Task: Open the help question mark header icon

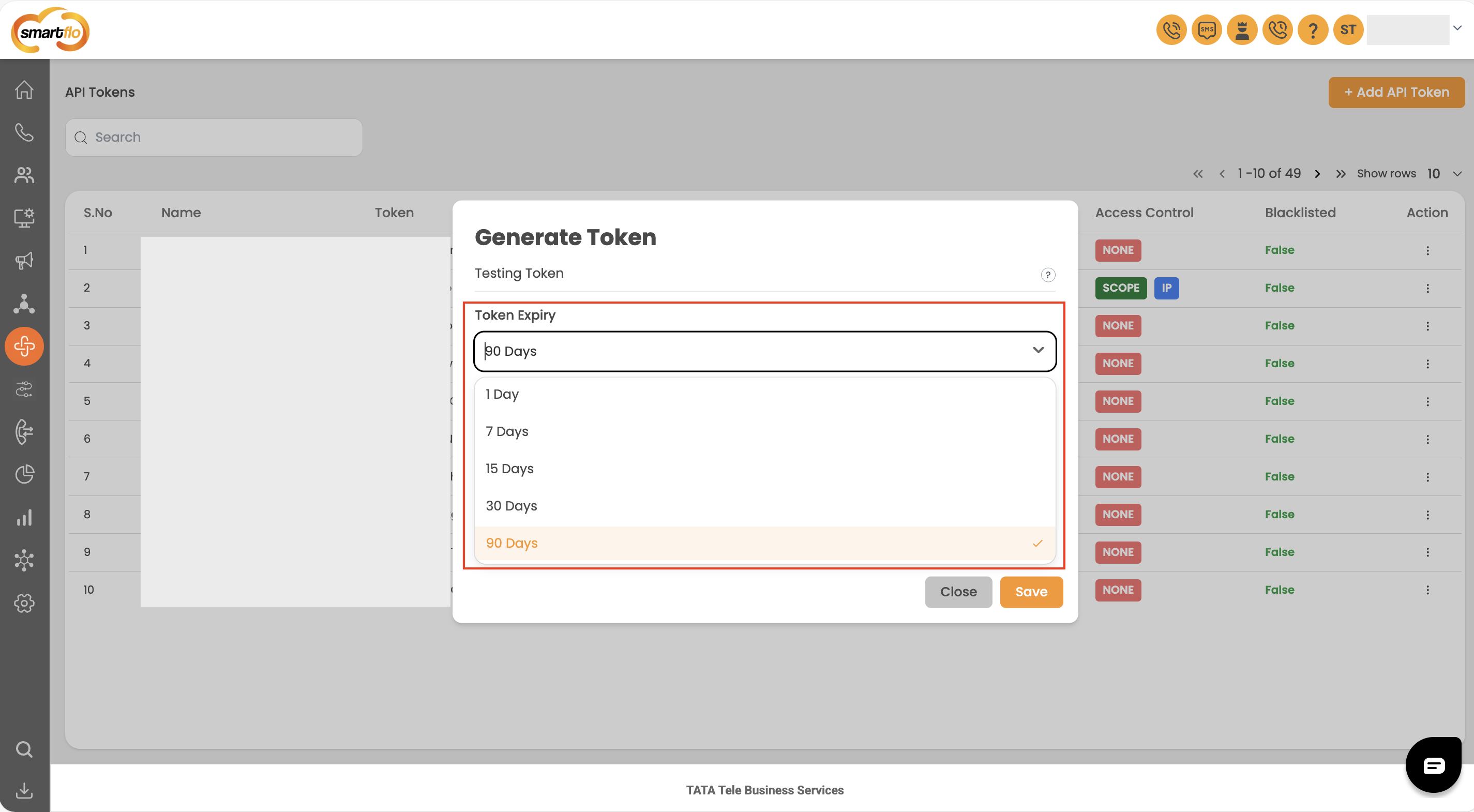Action: pyautogui.click(x=1313, y=30)
